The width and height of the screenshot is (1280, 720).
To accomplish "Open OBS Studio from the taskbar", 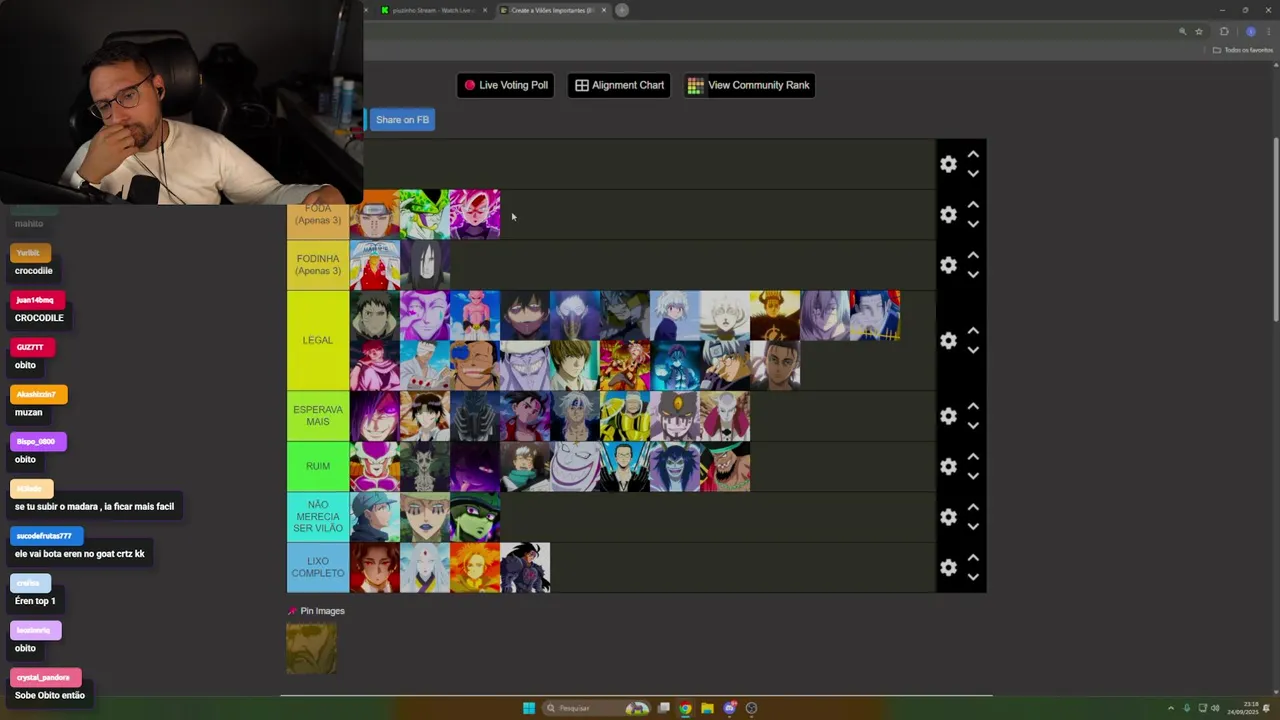I will tap(751, 708).
